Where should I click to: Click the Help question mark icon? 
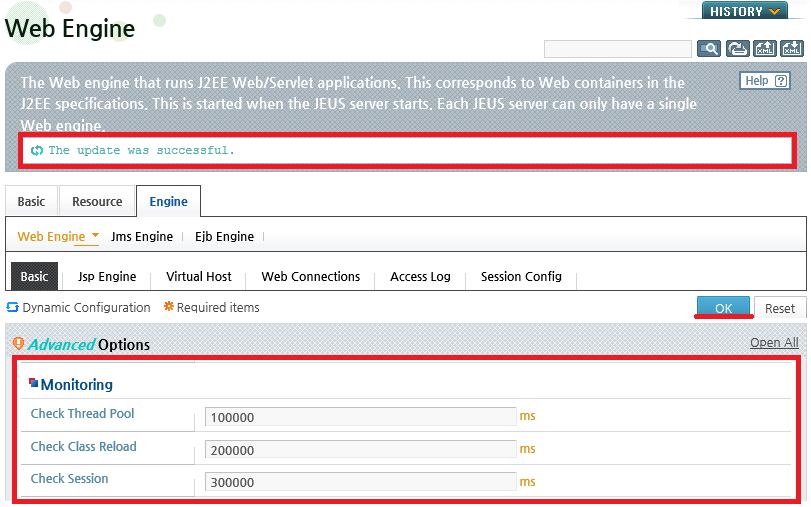[781, 81]
